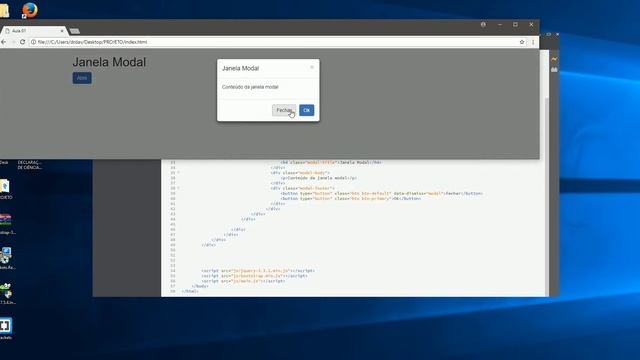The width and height of the screenshot is (640, 360).
Task: Bookmark the page with the star icon
Action: pyautogui.click(x=522, y=42)
